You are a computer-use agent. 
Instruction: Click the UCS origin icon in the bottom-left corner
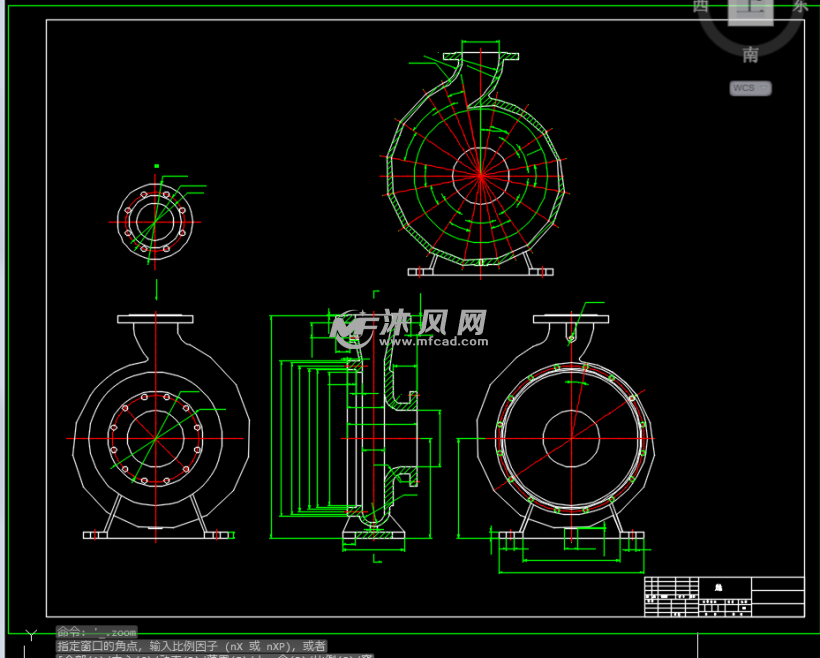30,636
